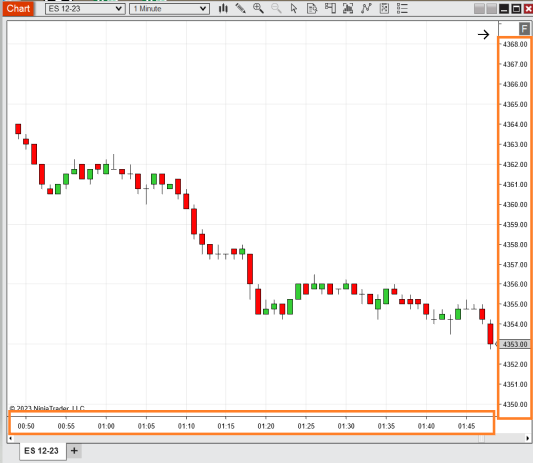The height and width of the screenshot is (463, 533).
Task: Click the last red candle near 4353
Action: tap(490, 334)
